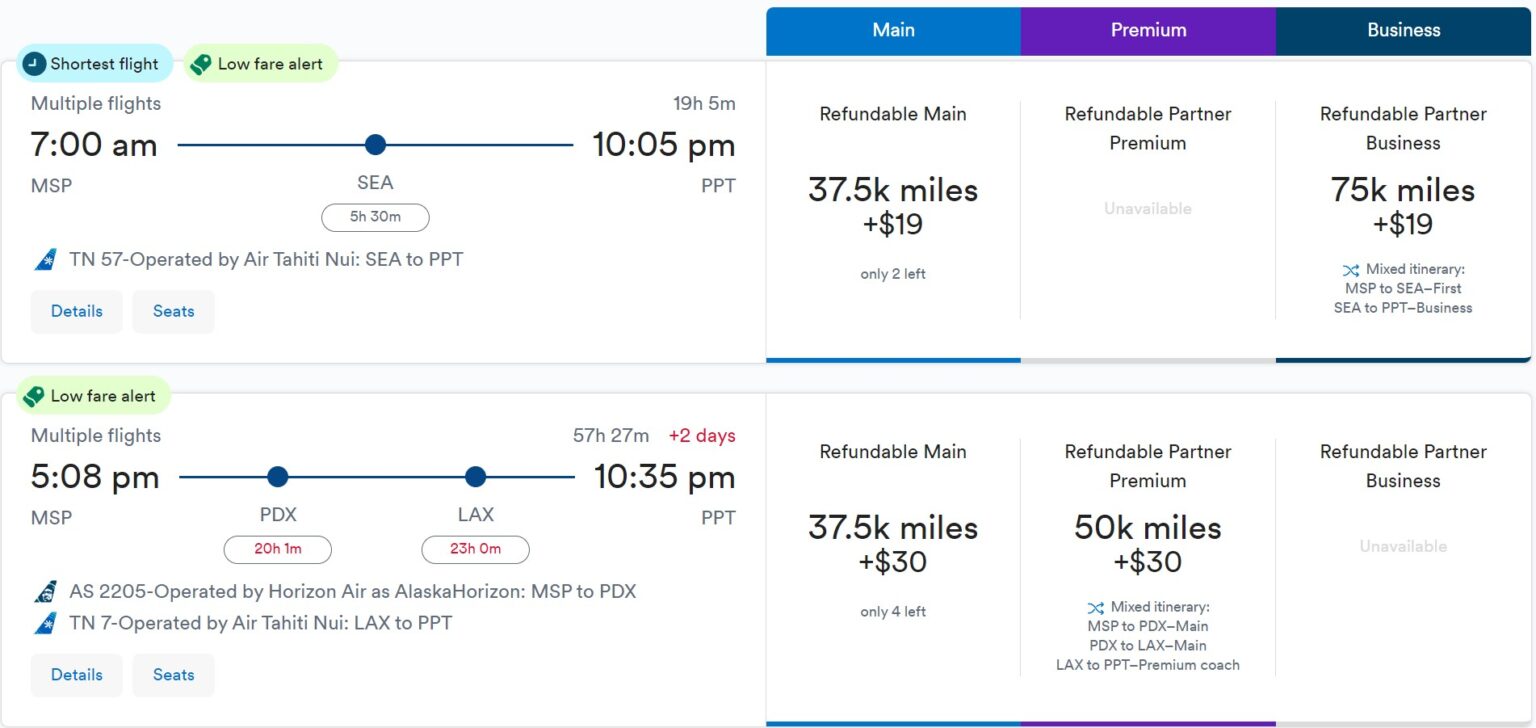View Seats for the 5:08 pm flight
The height and width of the screenshot is (728, 1536).
[x=174, y=675]
